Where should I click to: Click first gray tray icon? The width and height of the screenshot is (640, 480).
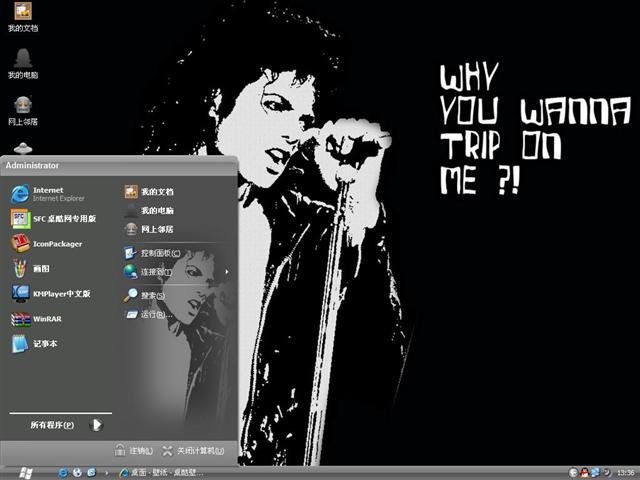point(573,473)
